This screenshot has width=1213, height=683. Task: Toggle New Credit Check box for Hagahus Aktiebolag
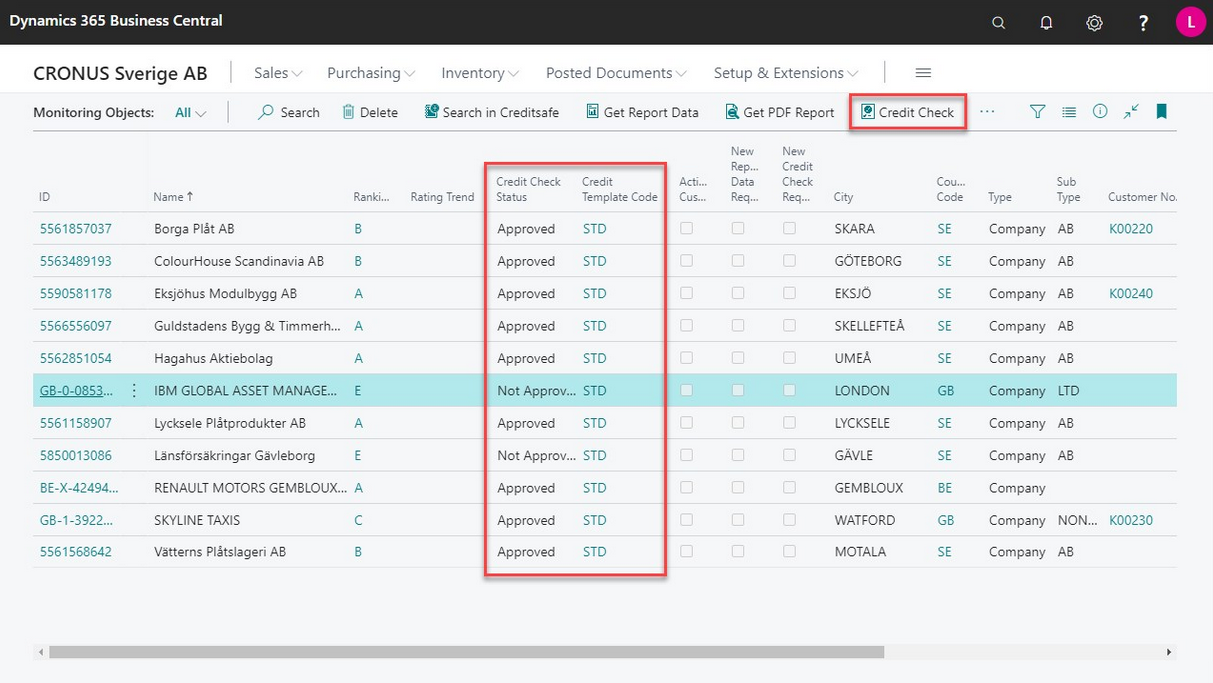pos(789,358)
